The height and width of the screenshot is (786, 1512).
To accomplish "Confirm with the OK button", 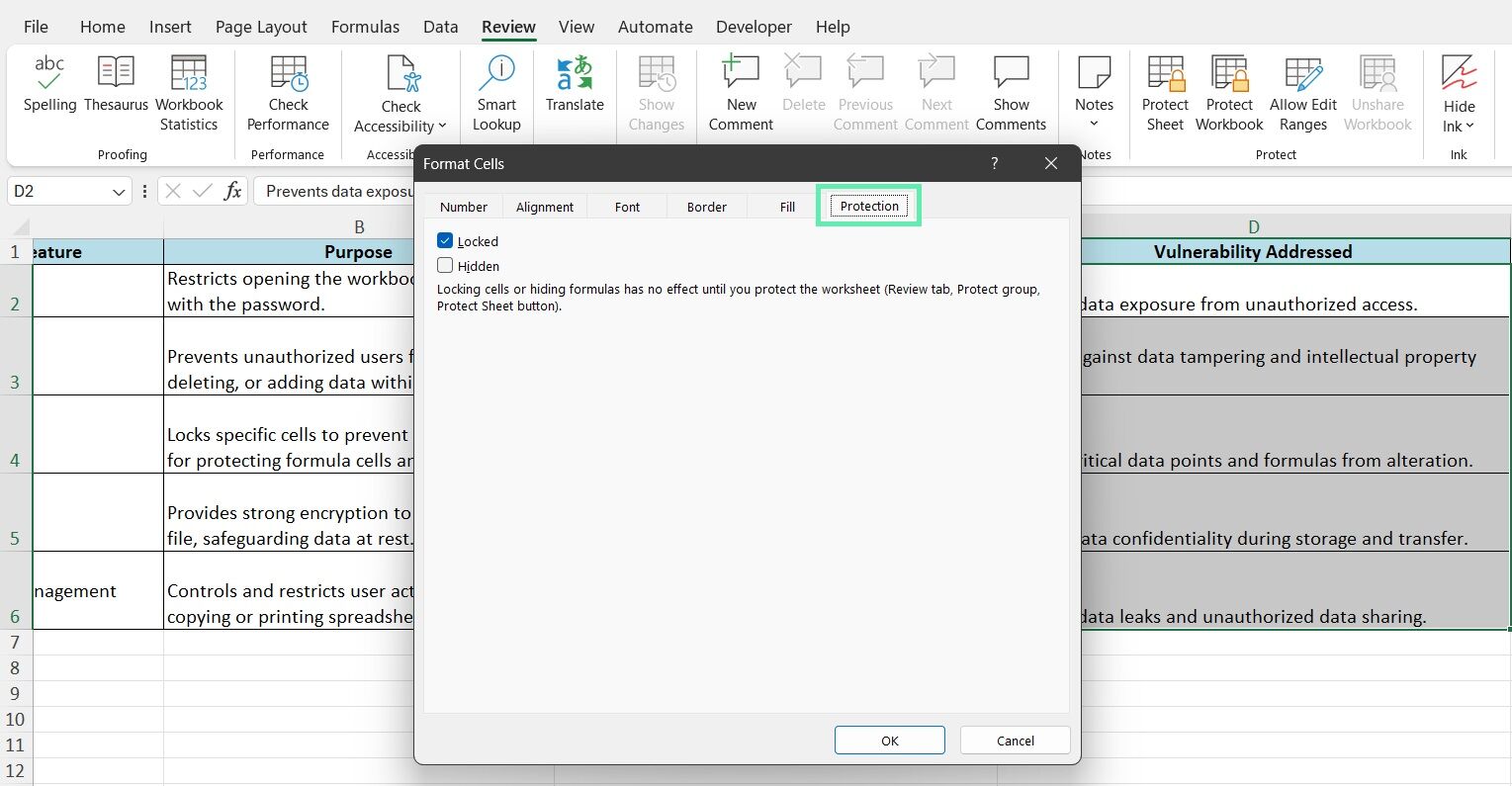I will click(x=889, y=741).
